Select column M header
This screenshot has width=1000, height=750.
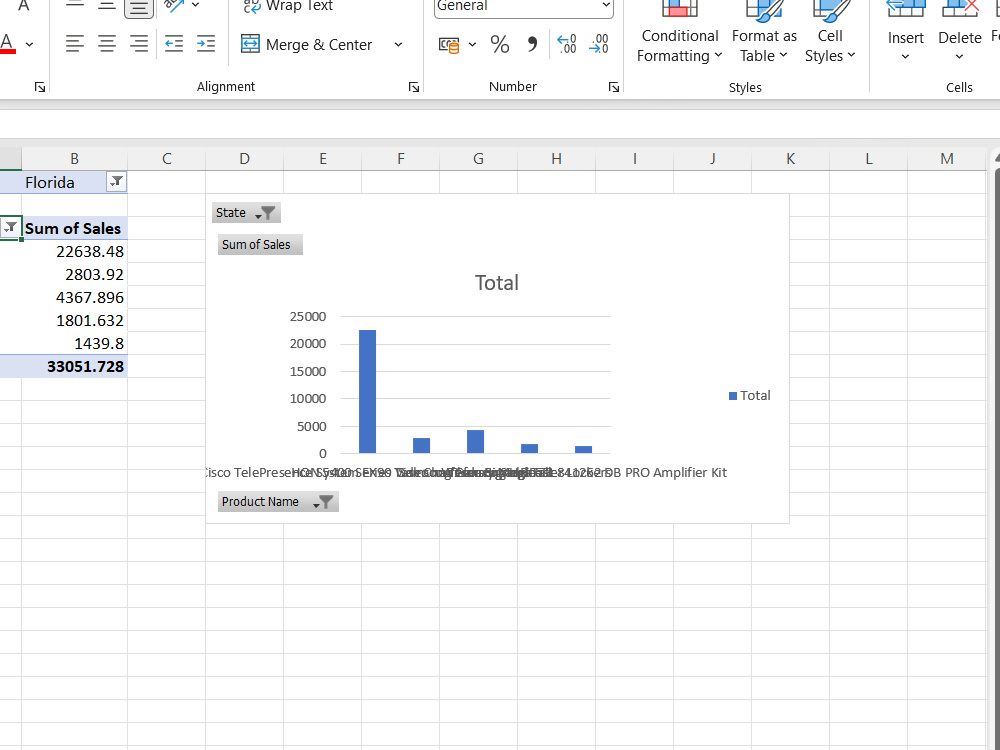[x=947, y=159]
